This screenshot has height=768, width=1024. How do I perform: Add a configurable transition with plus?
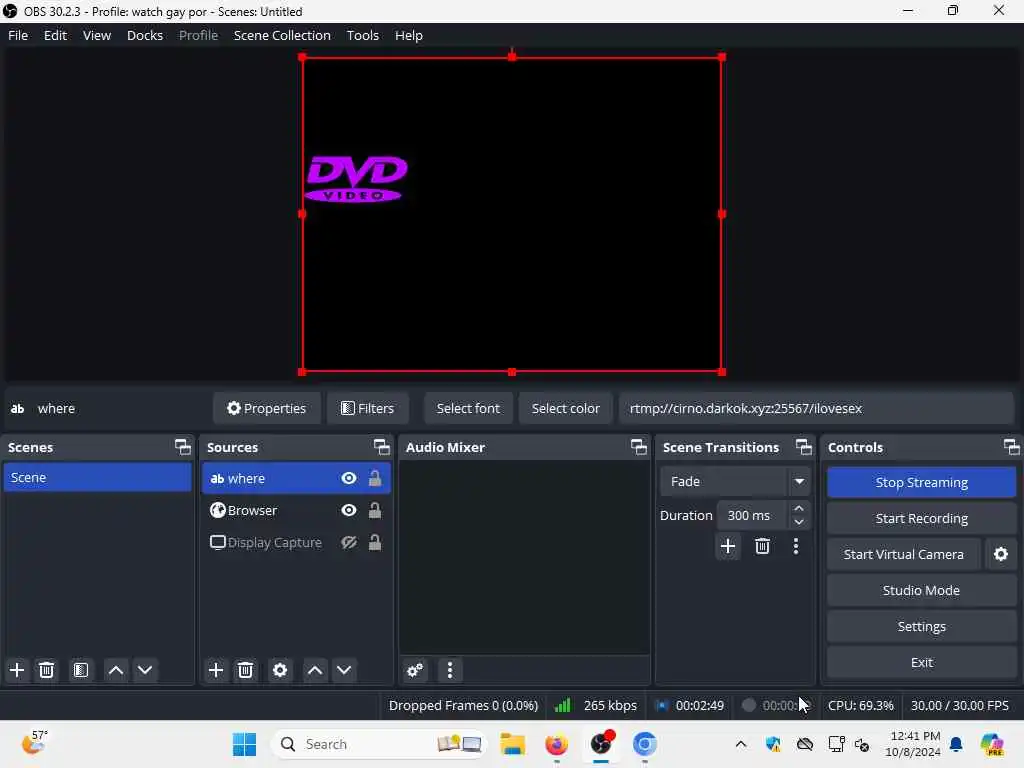[x=728, y=546]
